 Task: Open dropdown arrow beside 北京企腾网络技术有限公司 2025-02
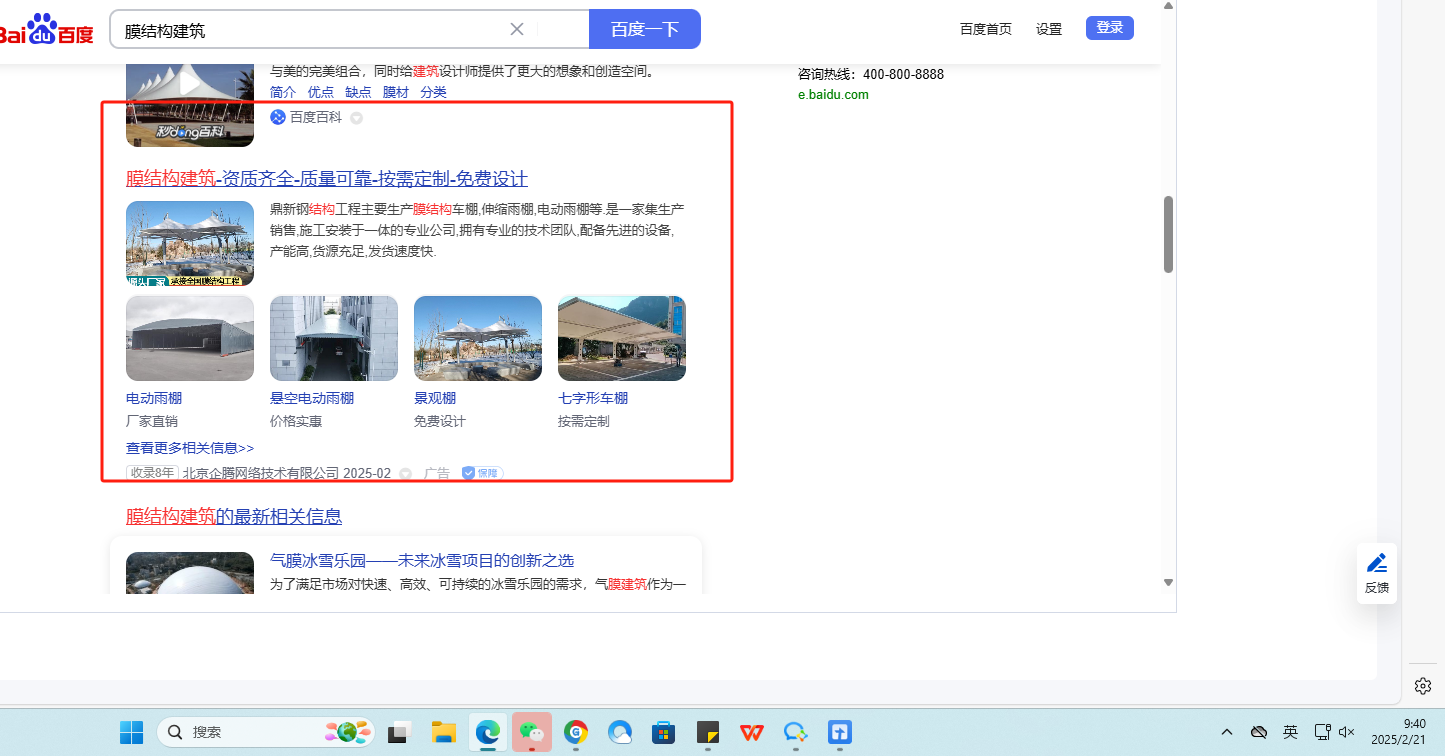(x=405, y=474)
